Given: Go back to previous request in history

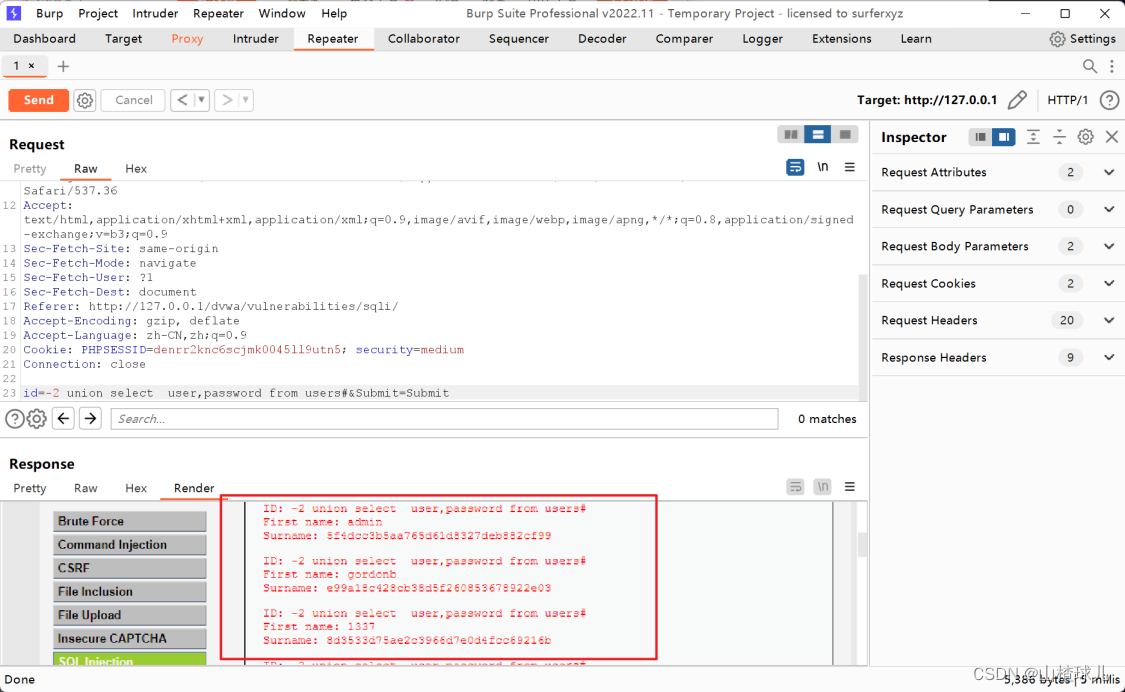Looking at the screenshot, I should (182, 100).
